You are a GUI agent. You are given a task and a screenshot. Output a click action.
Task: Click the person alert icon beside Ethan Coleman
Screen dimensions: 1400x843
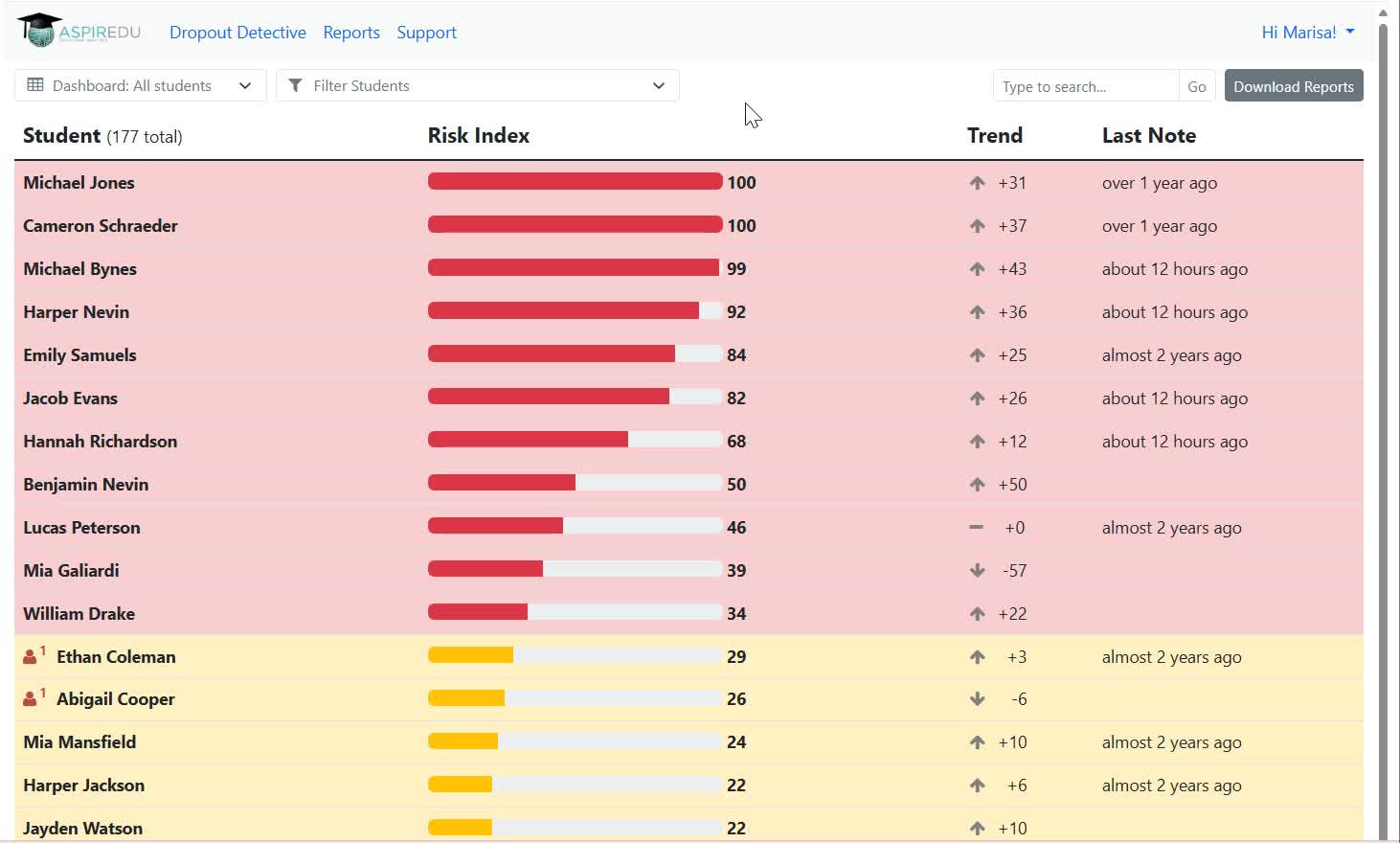[x=34, y=655]
